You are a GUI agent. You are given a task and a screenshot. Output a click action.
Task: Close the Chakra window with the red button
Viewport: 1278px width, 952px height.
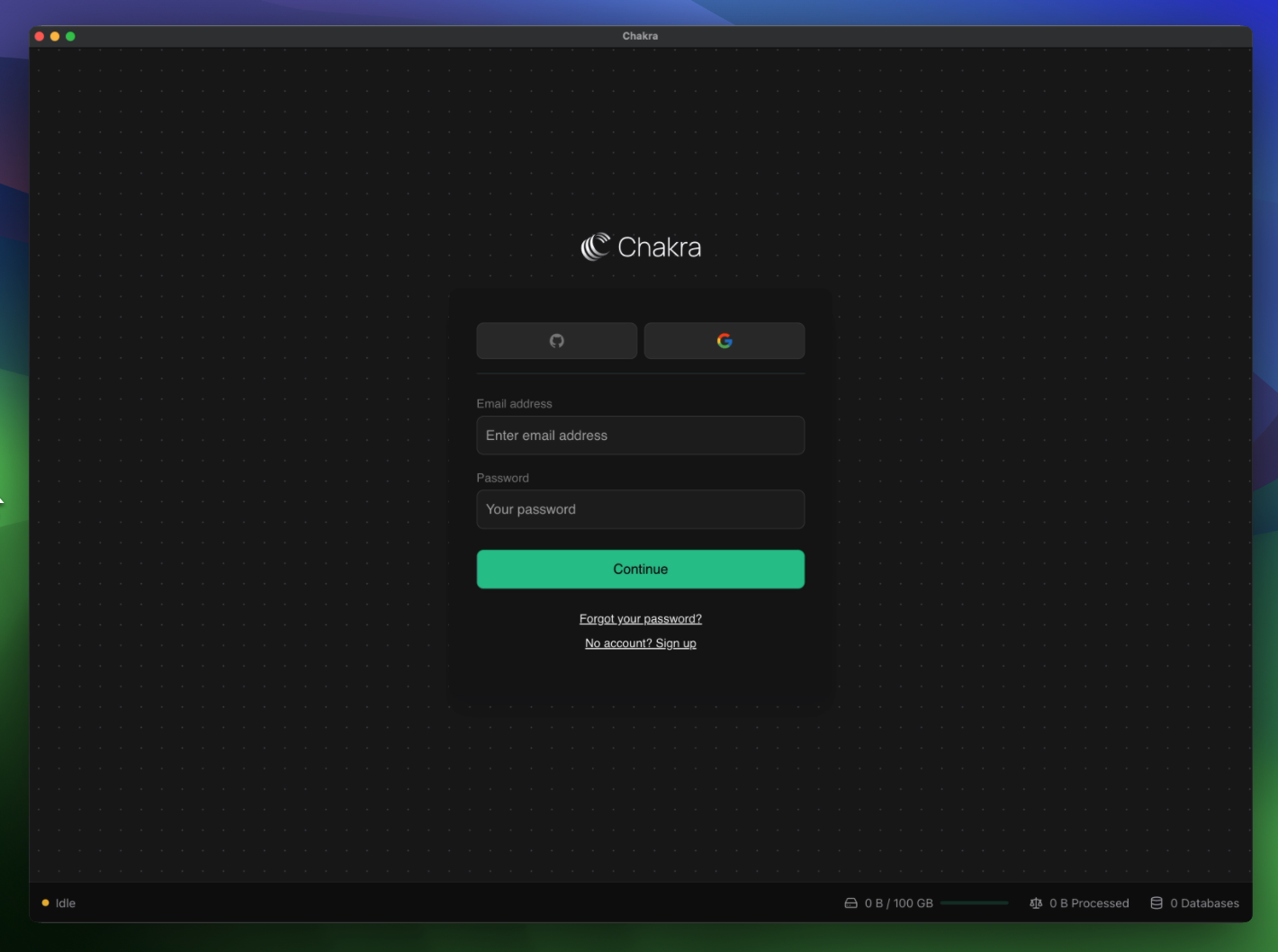pyautogui.click(x=40, y=36)
